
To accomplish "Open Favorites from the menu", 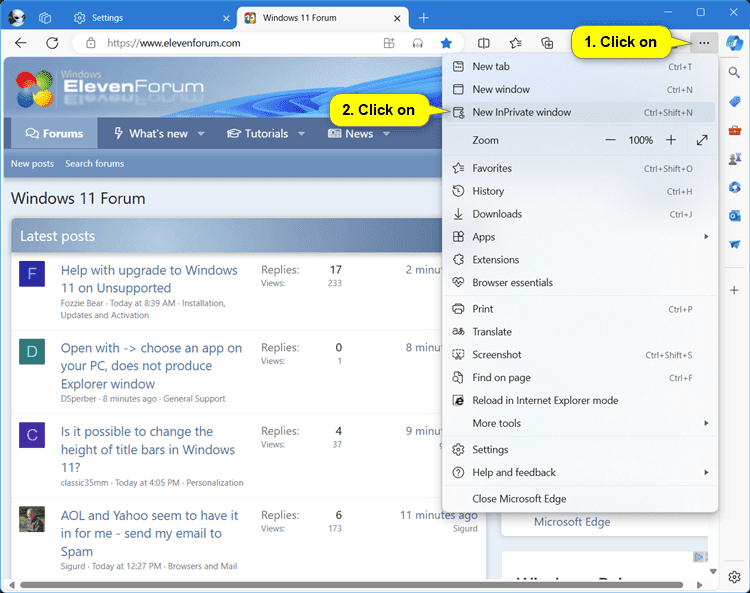I will (x=580, y=168).
